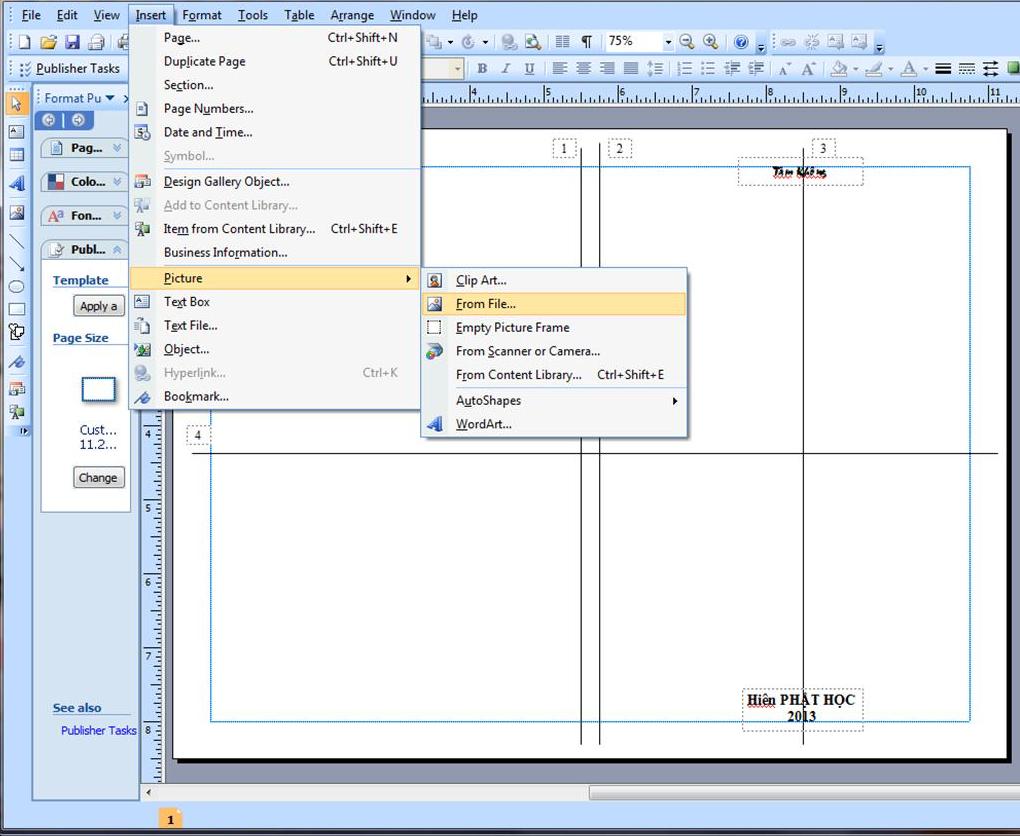Select the Rectangle shape tool
Viewport: 1020px width, 836px height.
tap(16, 309)
